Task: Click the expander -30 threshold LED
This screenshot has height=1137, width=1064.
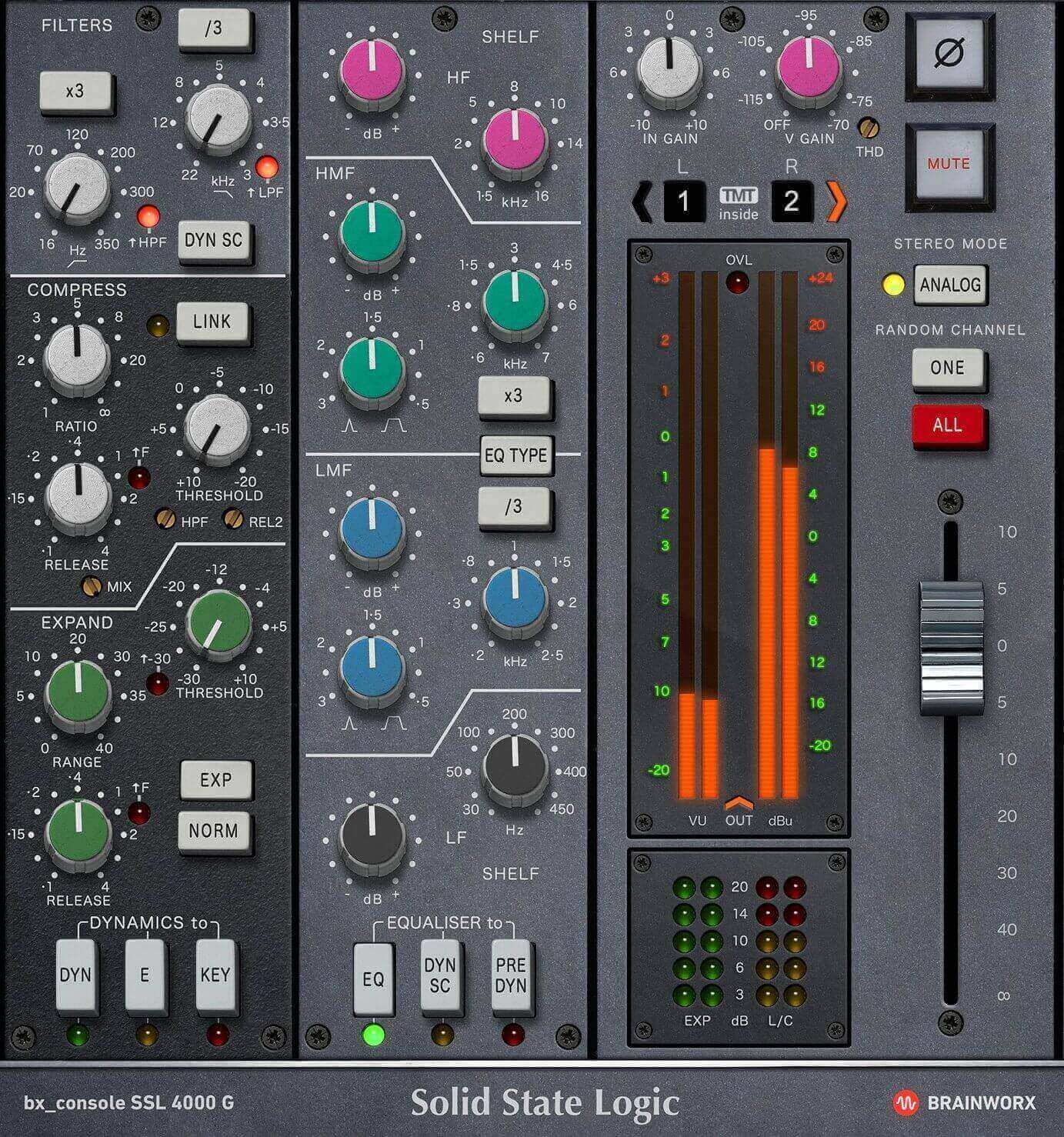Action: 158,682
